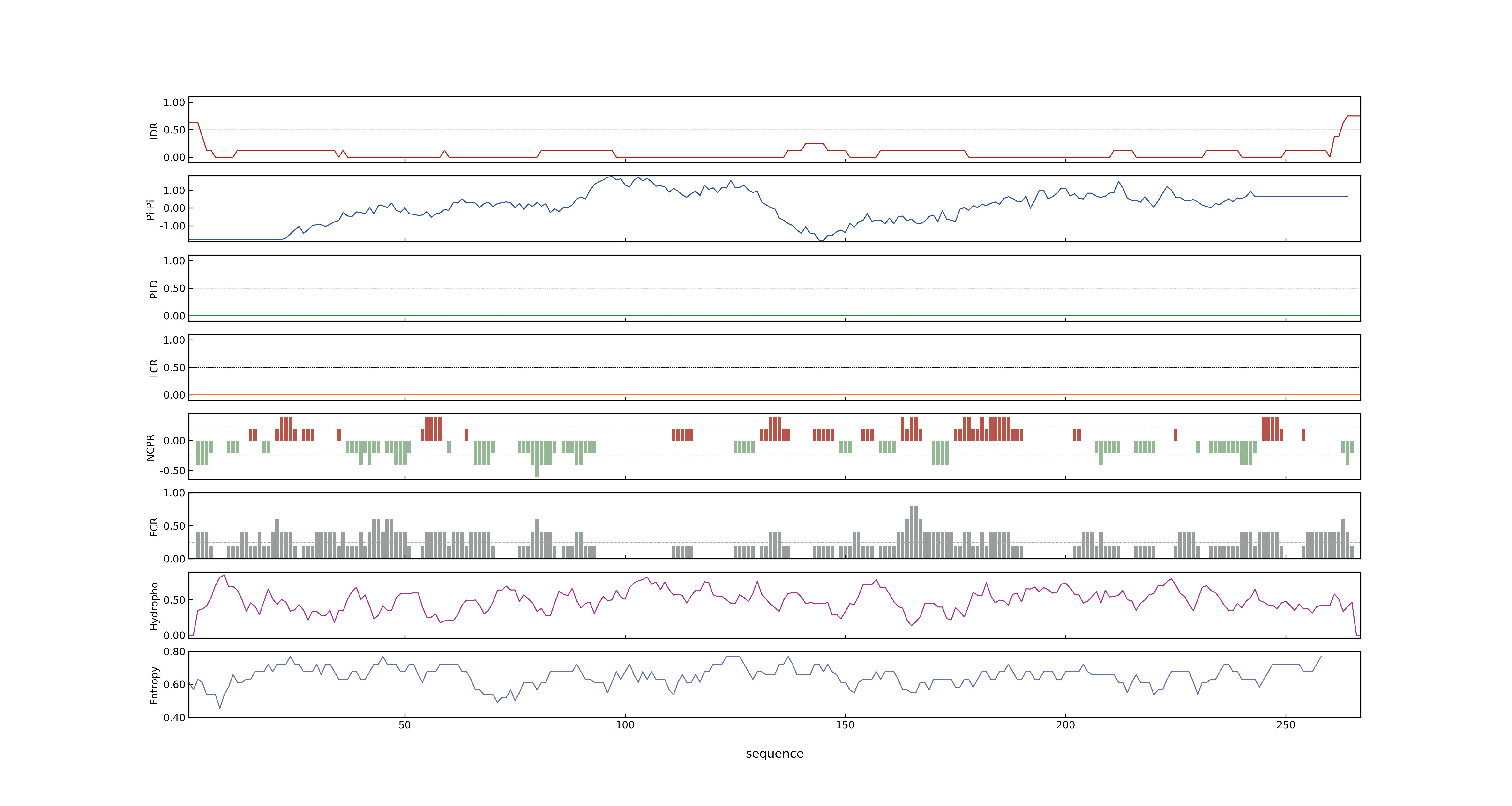Click the Pi-Pi curve peak near position 100
This screenshot has width=1512, height=806.
pos(611,177)
